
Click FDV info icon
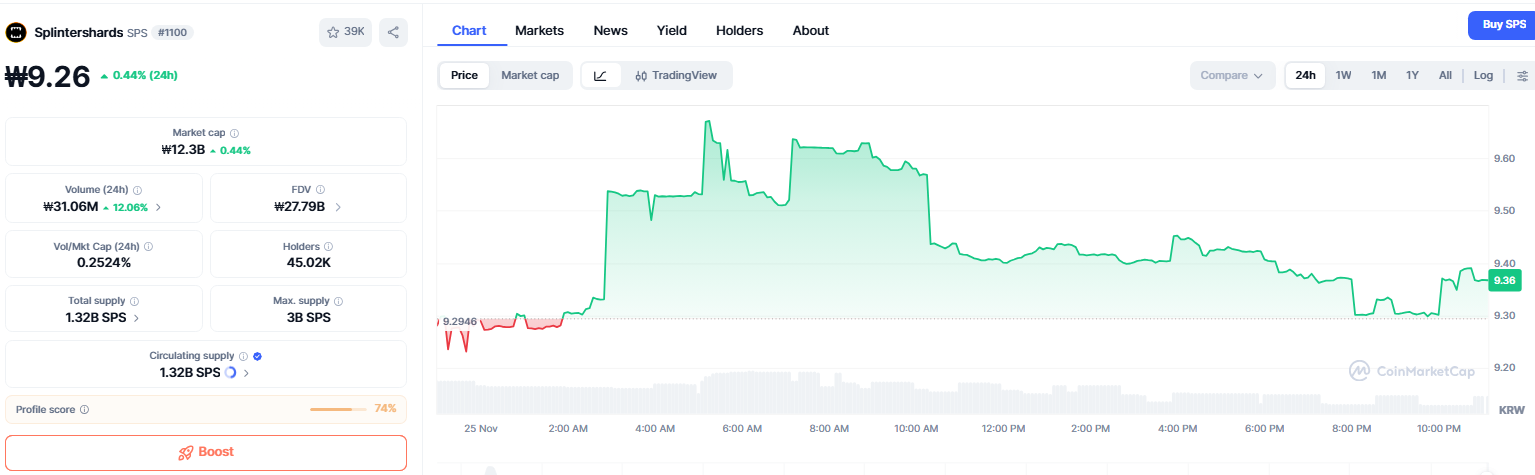pos(321,190)
